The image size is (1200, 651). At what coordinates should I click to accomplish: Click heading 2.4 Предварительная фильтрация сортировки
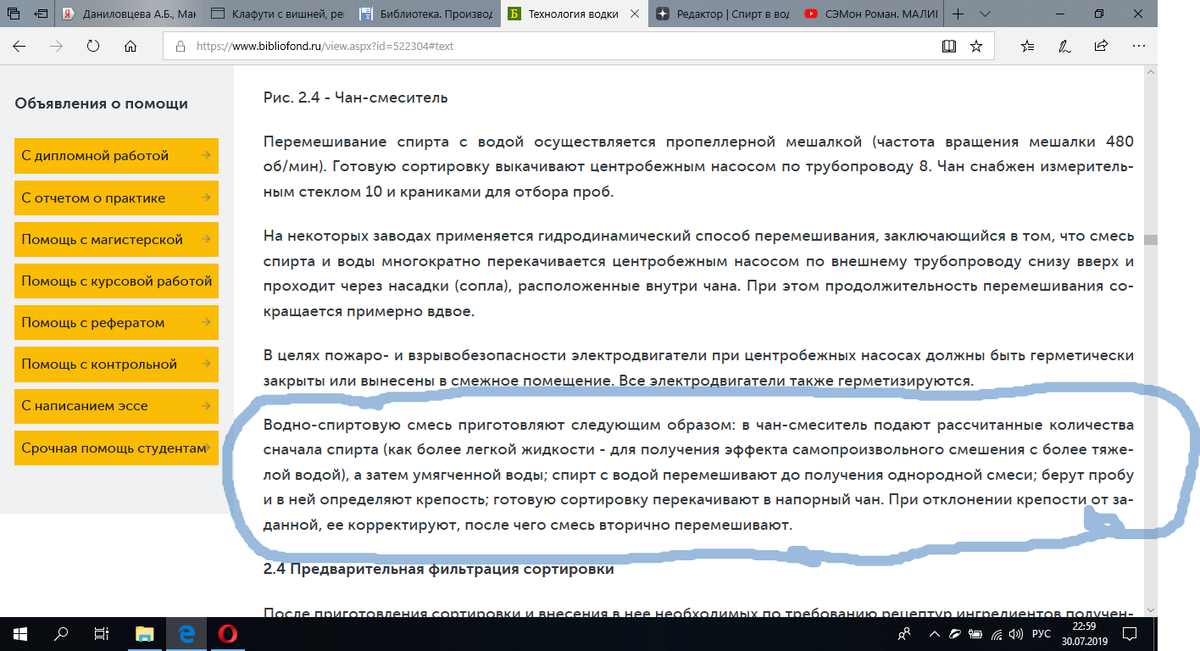(x=438, y=569)
